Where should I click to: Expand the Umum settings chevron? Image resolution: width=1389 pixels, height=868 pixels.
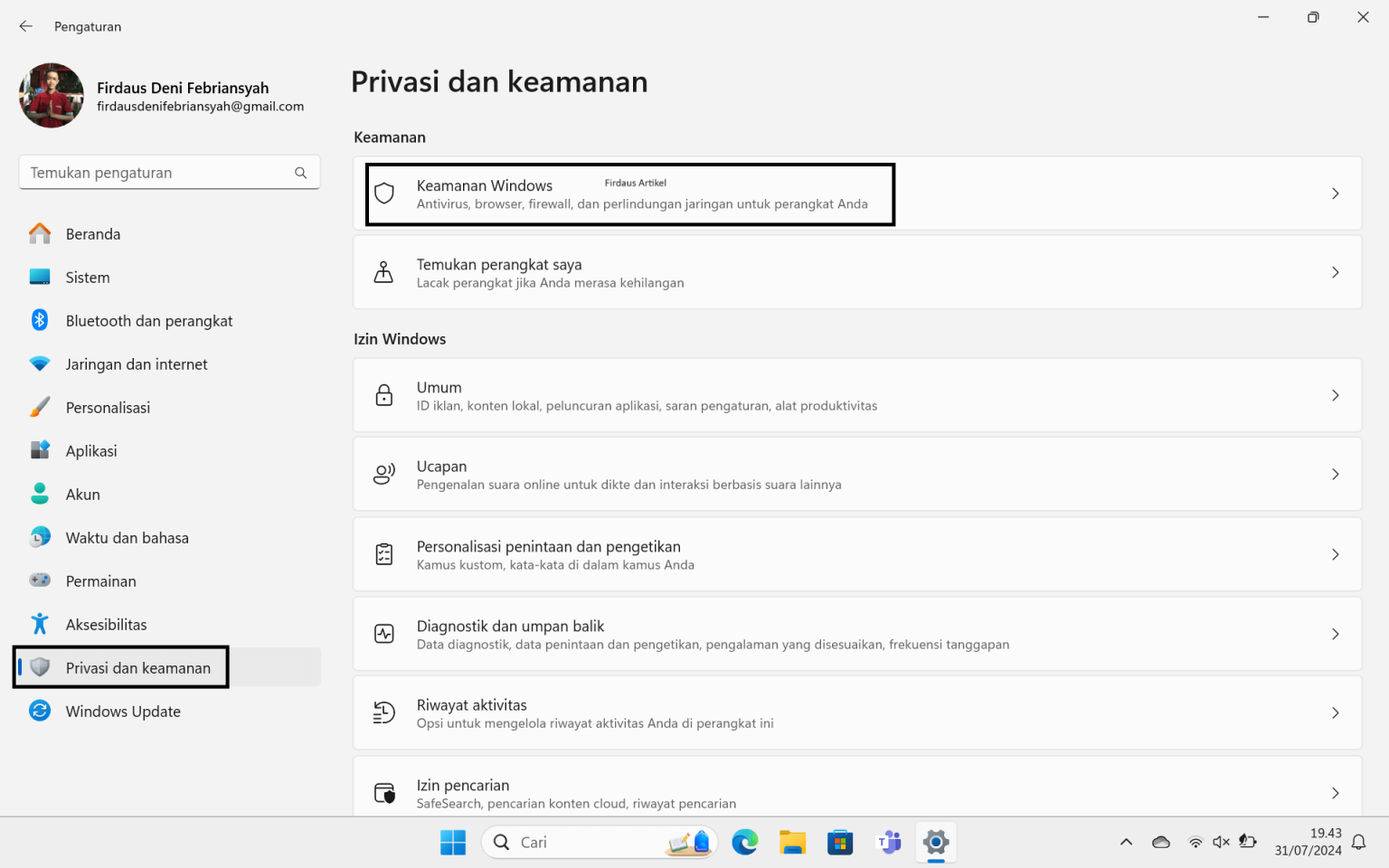1336,395
